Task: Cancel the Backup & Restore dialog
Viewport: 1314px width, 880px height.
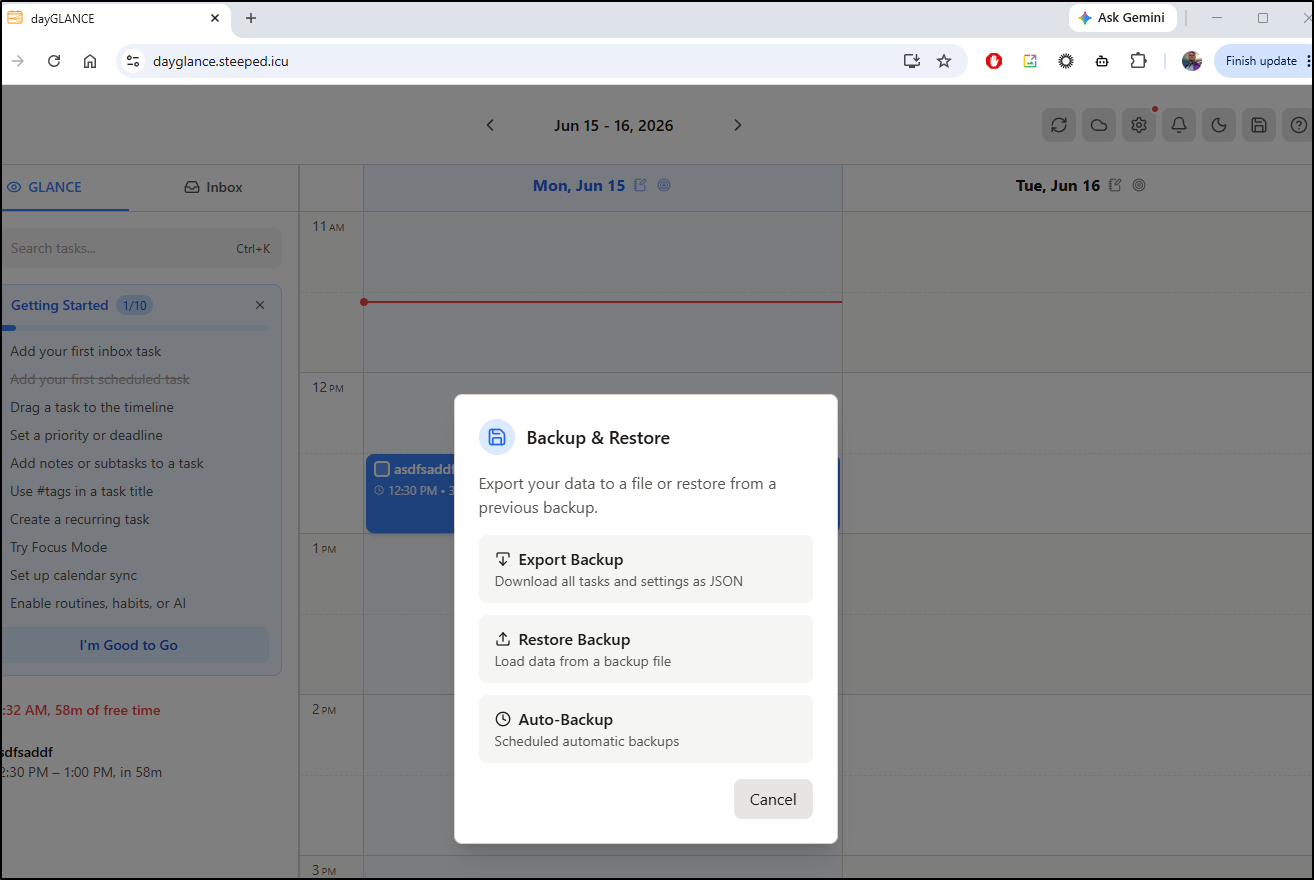Action: point(773,799)
